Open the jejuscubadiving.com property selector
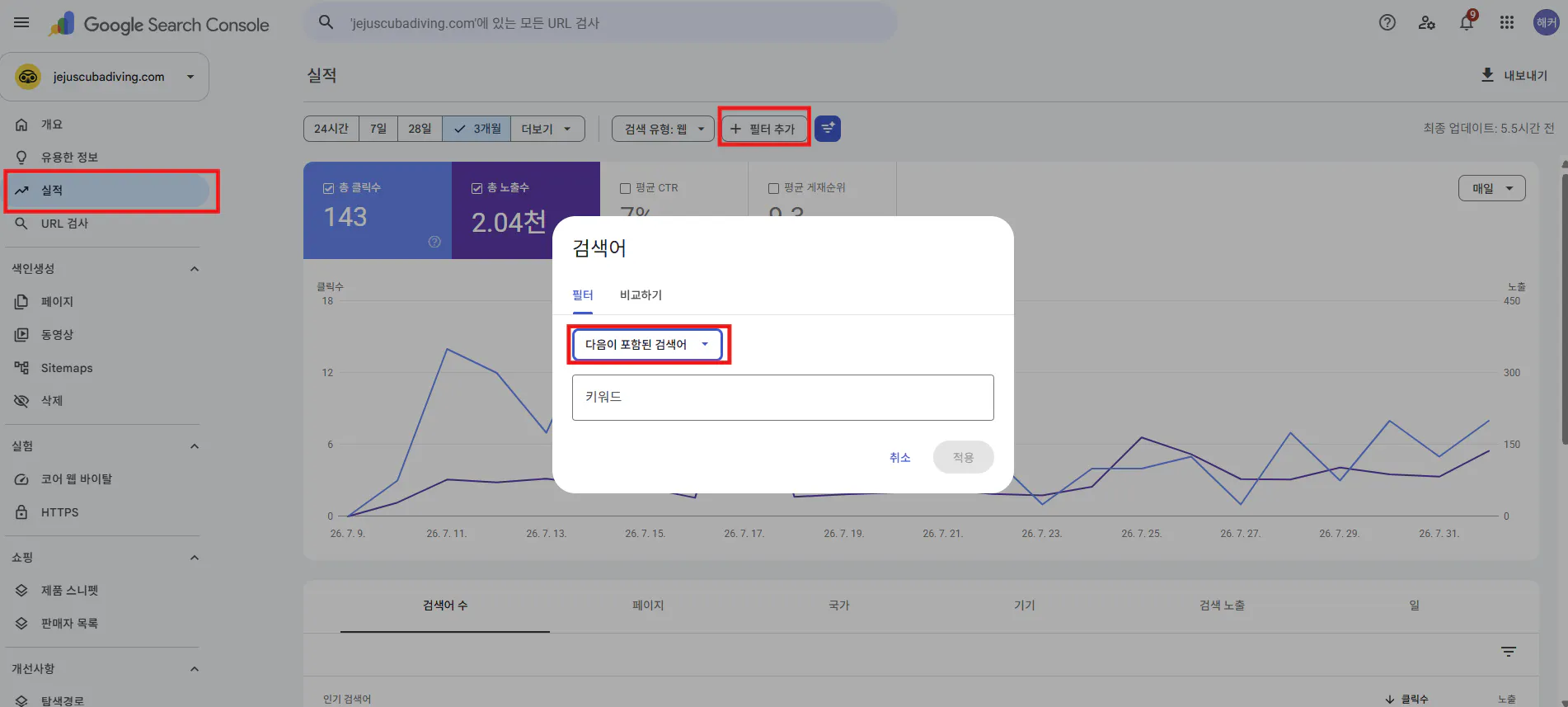The width and height of the screenshot is (1568, 707). 105,77
